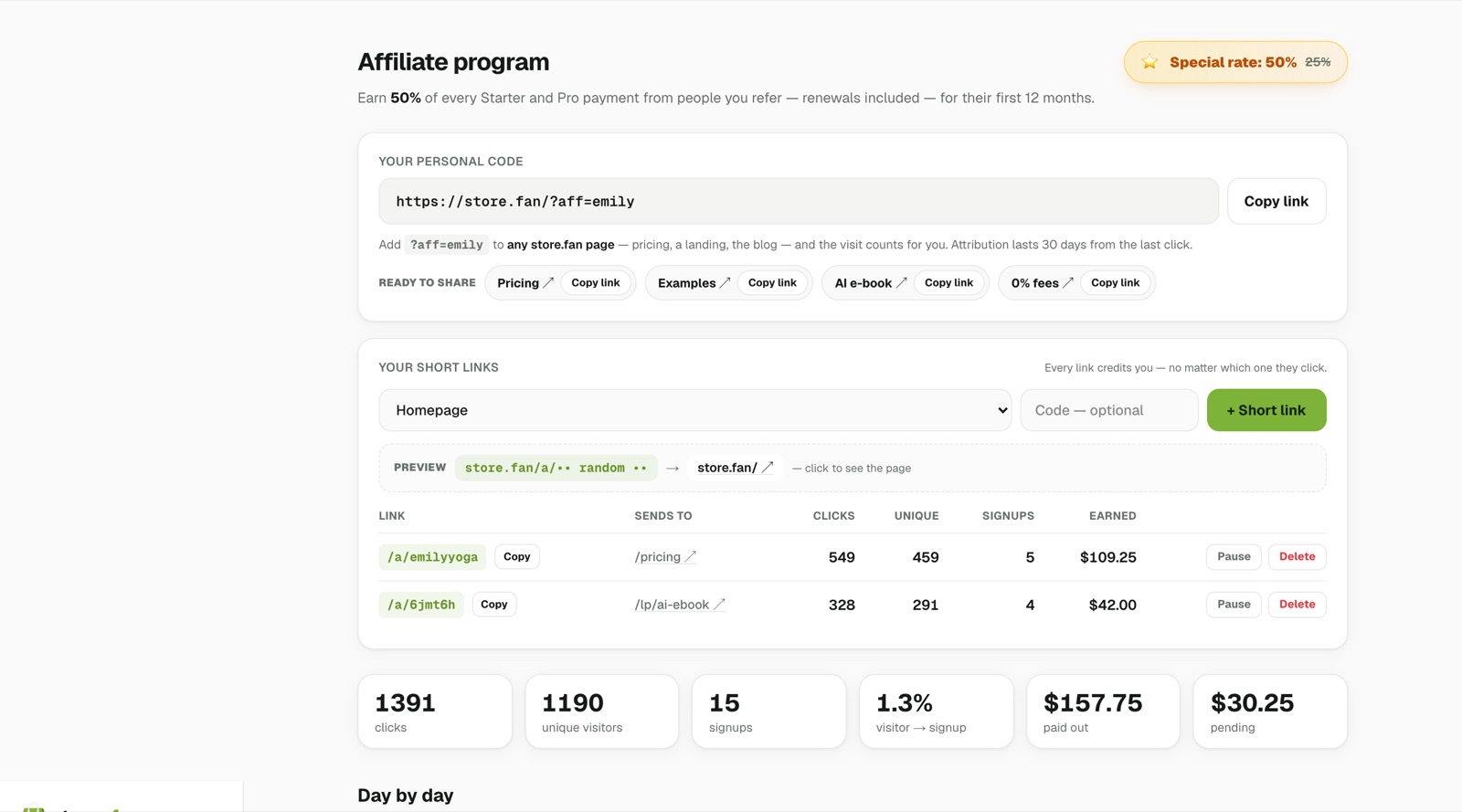Screen dimensions: 1462x812
Task: Click the personal code URL field
Action: pos(799,201)
